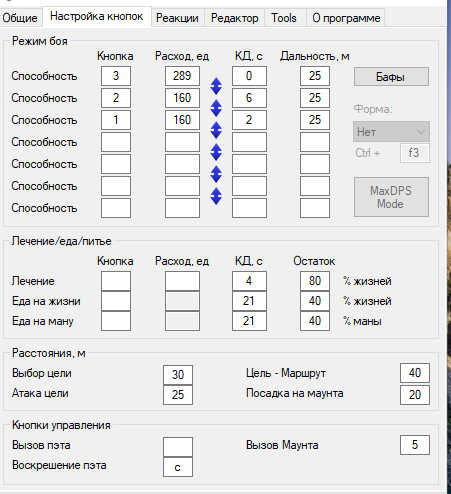451x494 pixels.
Task: Click swap arrows between ability rows 4 and 5
Action: click(x=216, y=152)
